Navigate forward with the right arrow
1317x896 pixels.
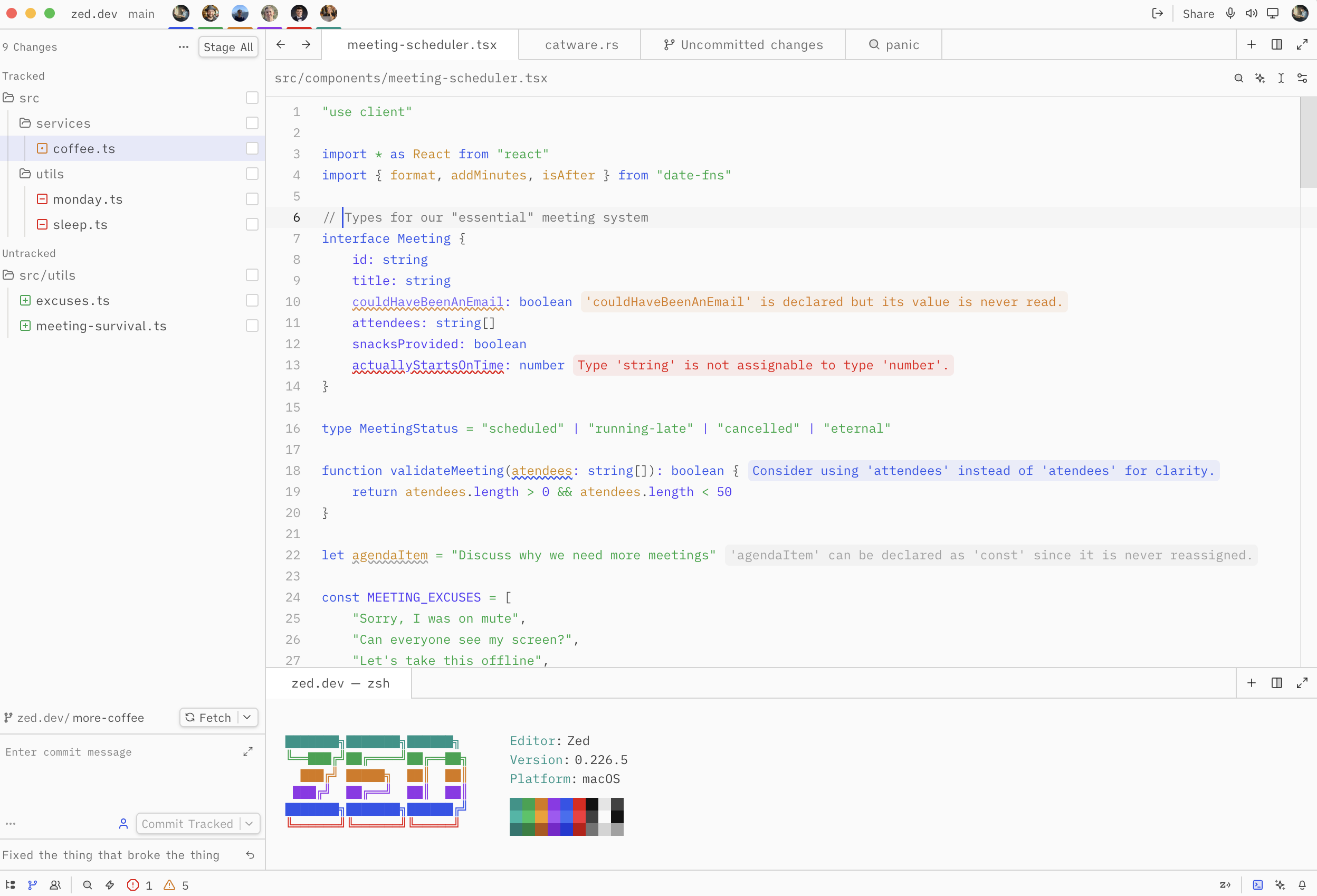[x=306, y=45]
